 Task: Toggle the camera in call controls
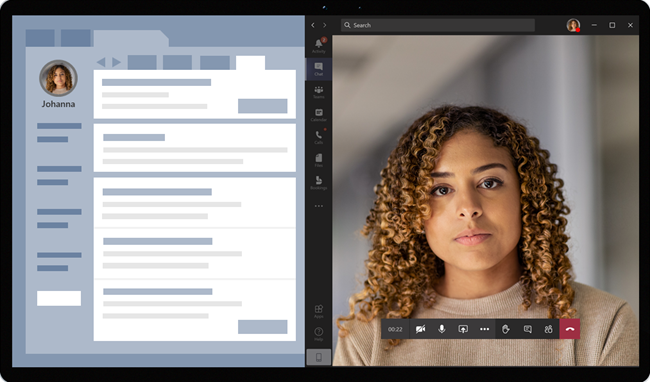[420, 329]
